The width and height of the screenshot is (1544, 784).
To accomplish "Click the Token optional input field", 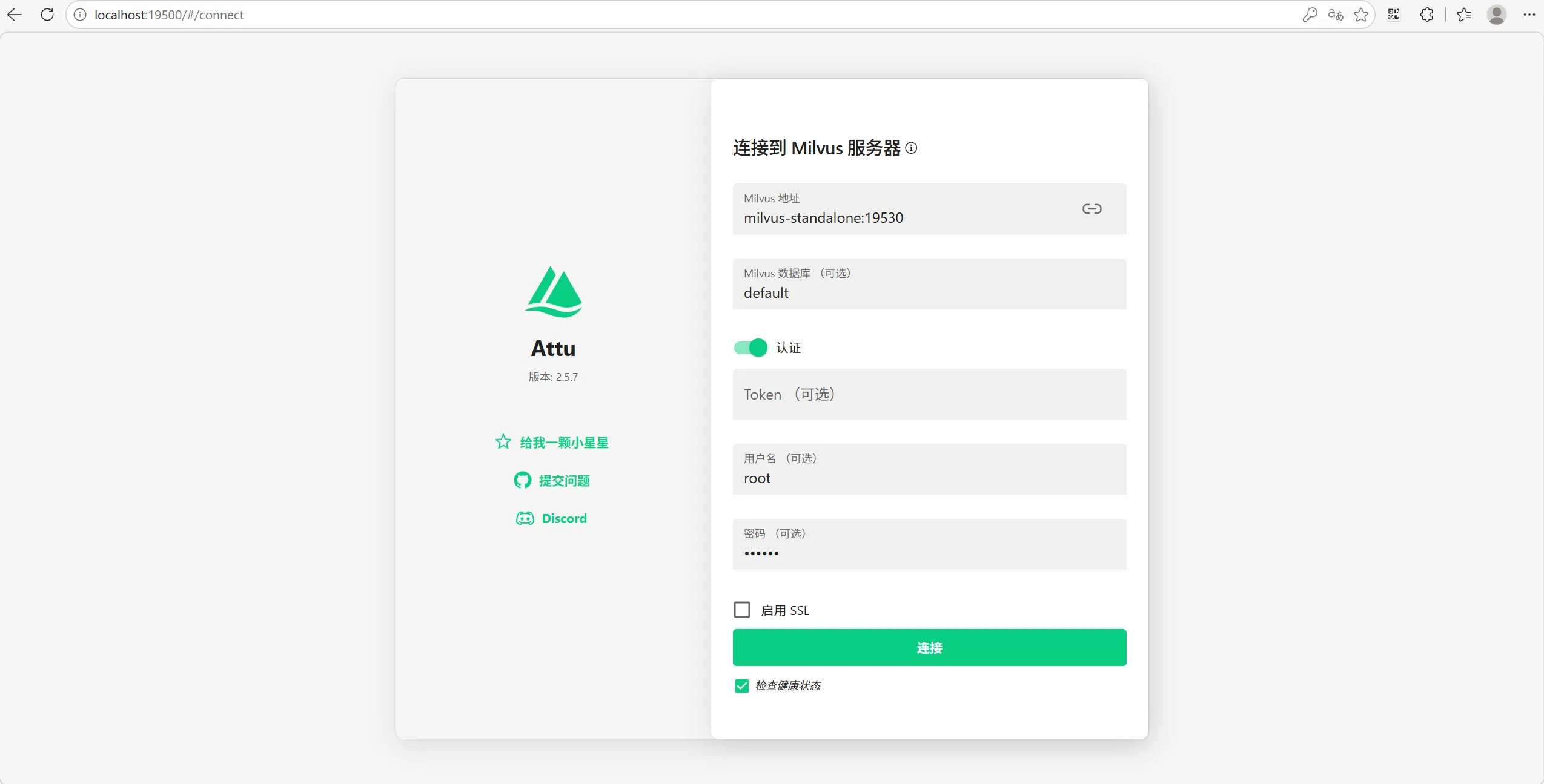I will point(929,394).
